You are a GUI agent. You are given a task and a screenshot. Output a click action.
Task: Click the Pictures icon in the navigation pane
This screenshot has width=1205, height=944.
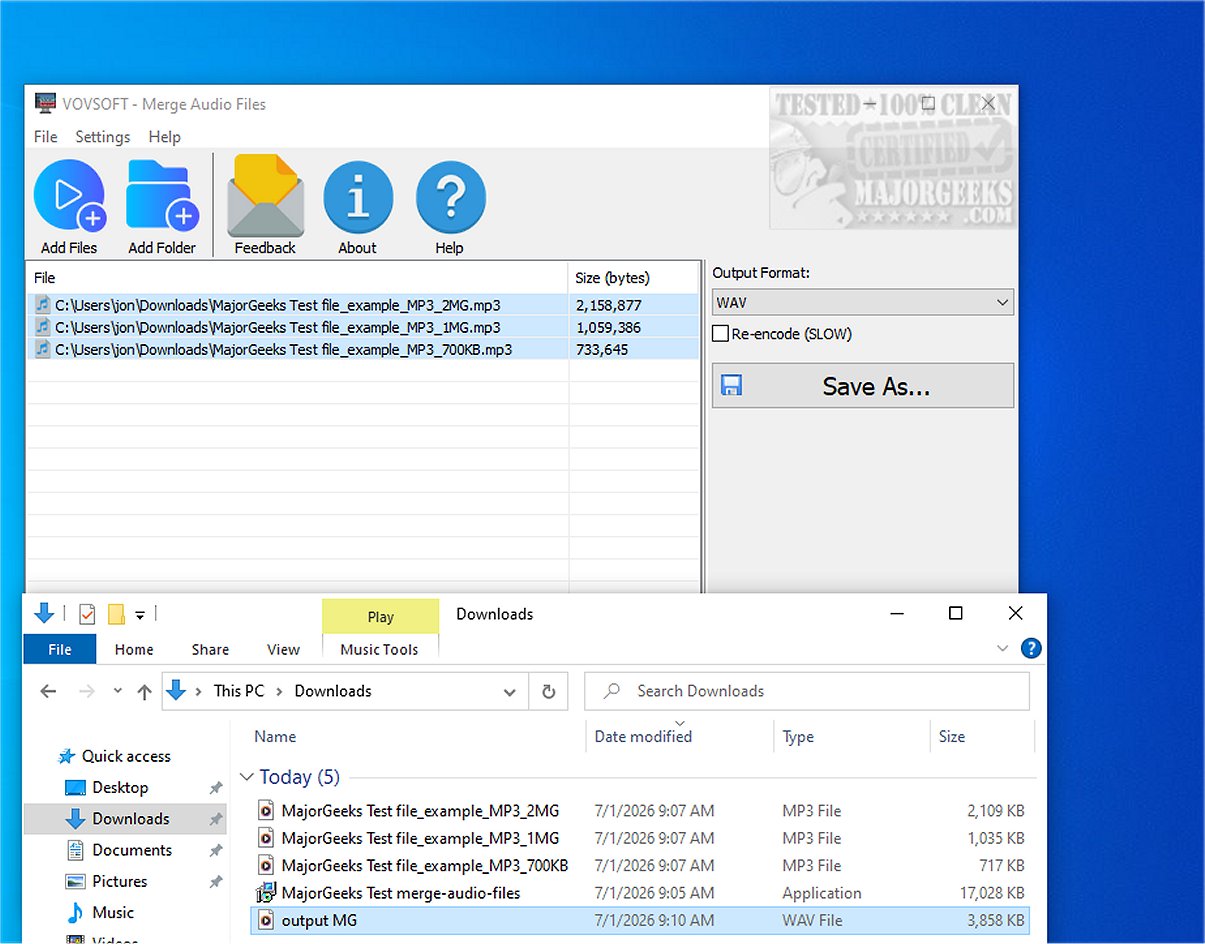point(76,881)
